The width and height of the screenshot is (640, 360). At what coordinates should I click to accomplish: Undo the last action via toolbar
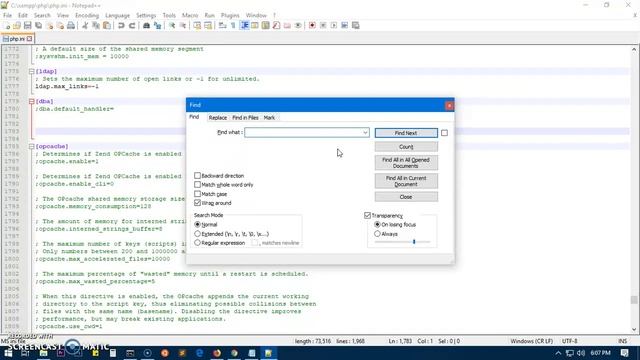[x=121, y=25]
